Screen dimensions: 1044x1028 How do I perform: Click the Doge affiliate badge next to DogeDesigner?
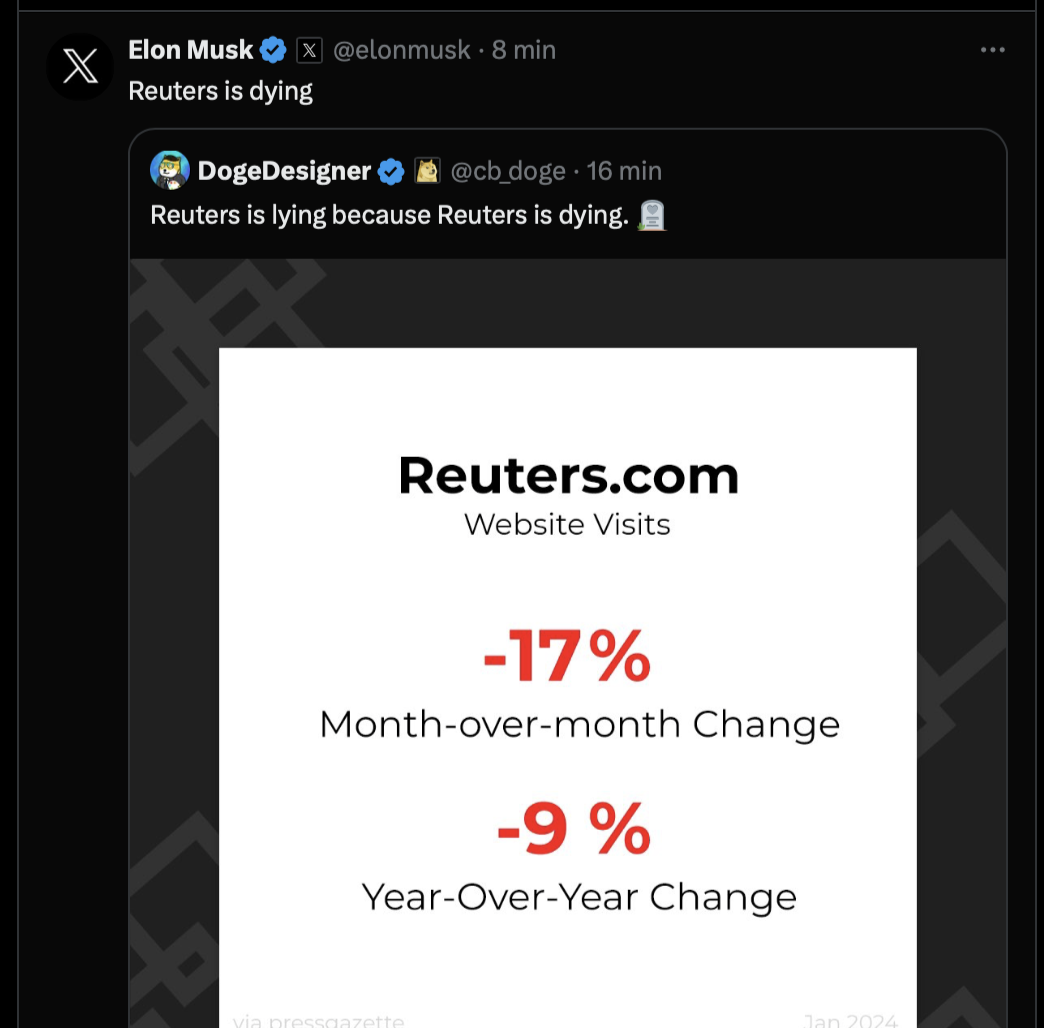click(x=427, y=171)
